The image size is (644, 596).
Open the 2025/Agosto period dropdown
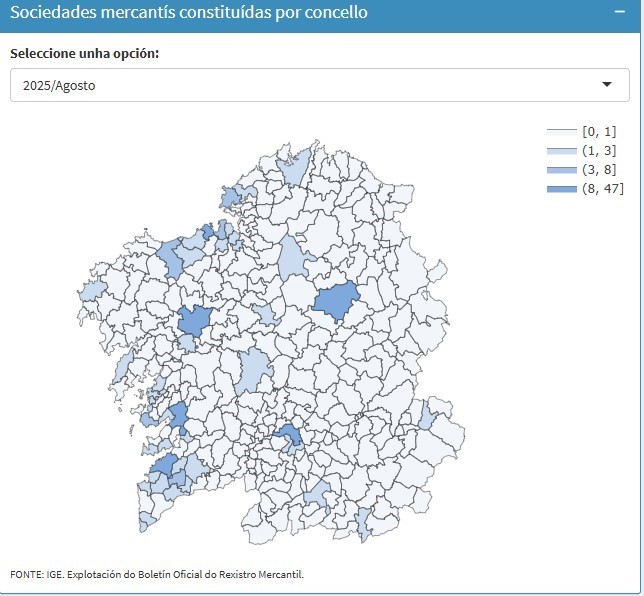pyautogui.click(x=320, y=85)
